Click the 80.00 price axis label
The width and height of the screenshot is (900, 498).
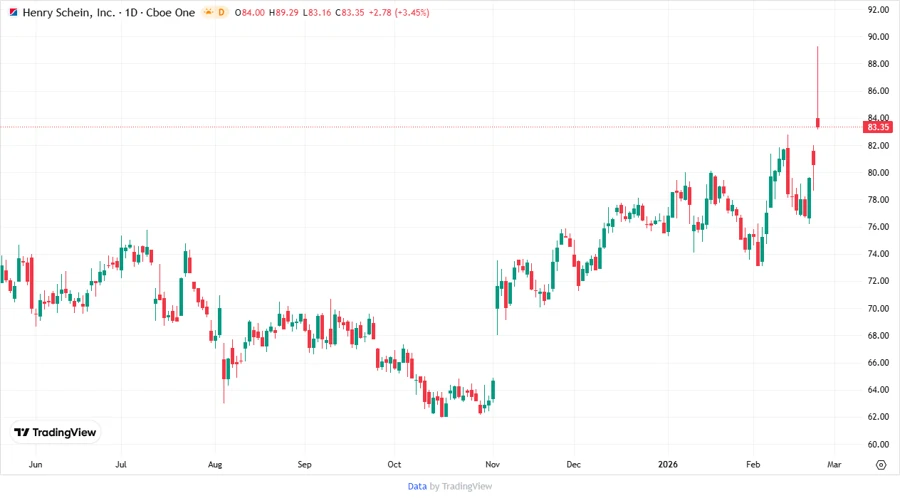pyautogui.click(x=878, y=173)
